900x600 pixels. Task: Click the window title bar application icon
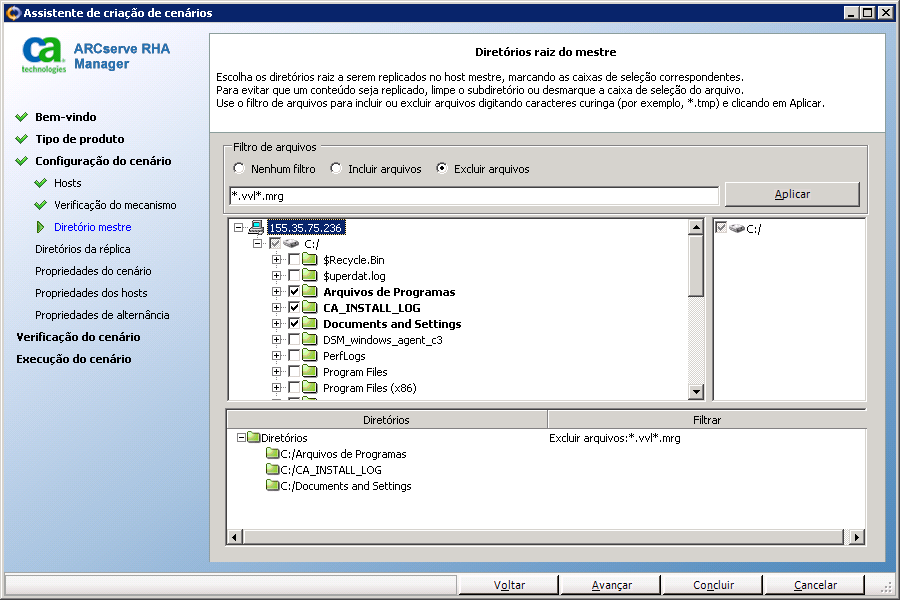coord(13,13)
